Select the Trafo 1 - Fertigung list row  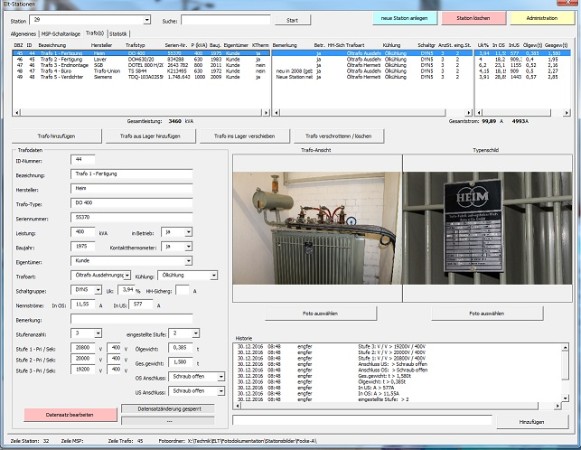click(x=141, y=53)
